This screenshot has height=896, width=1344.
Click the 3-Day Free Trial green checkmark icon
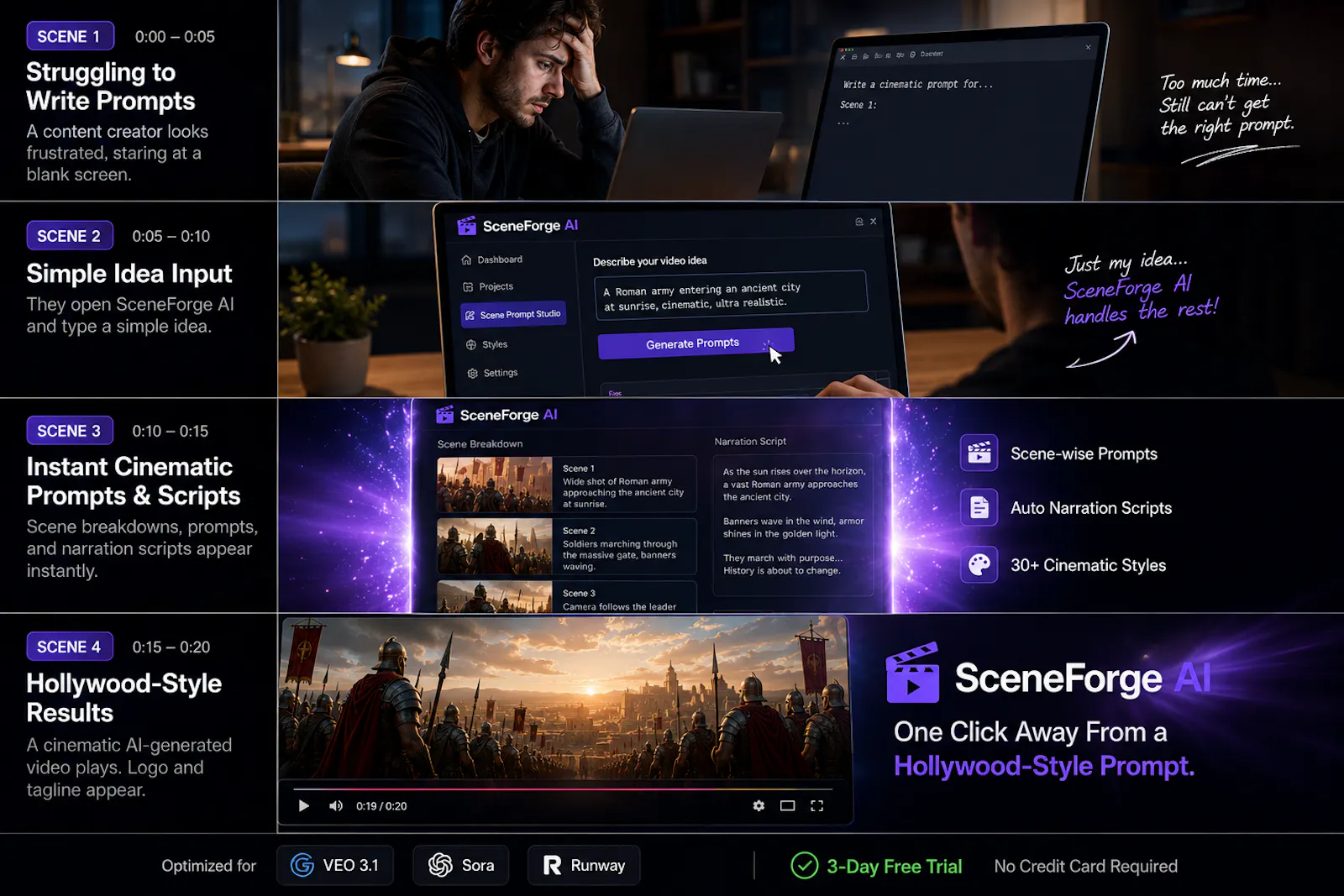coord(805,866)
